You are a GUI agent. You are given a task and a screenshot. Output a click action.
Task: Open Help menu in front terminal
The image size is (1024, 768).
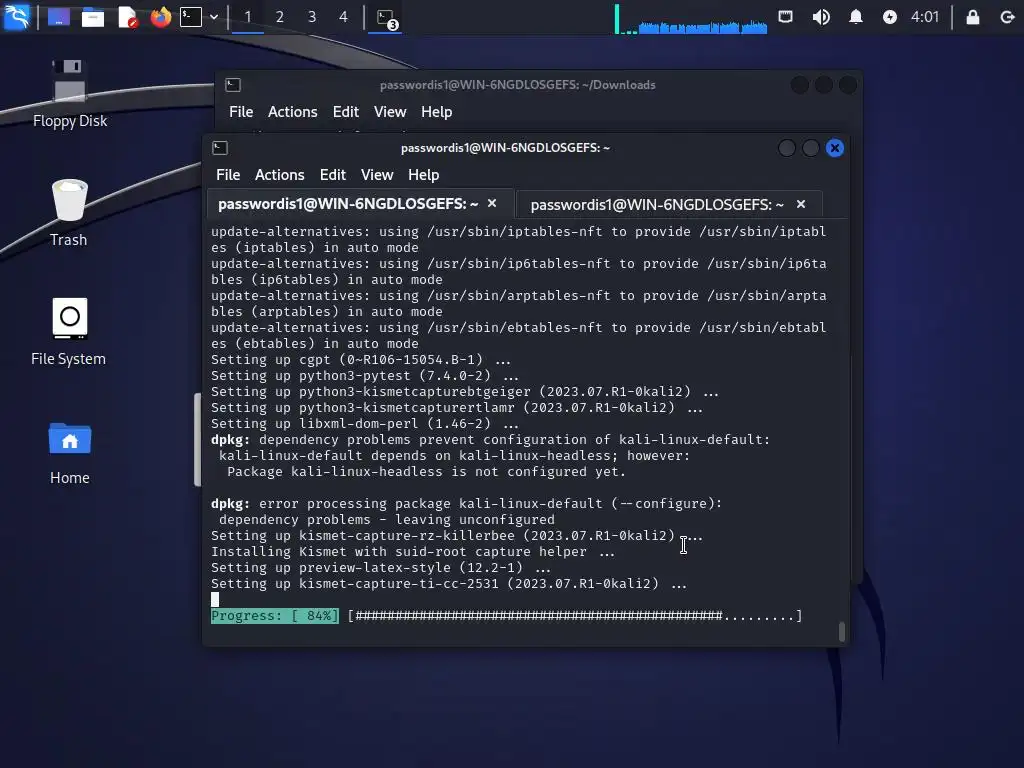423,175
